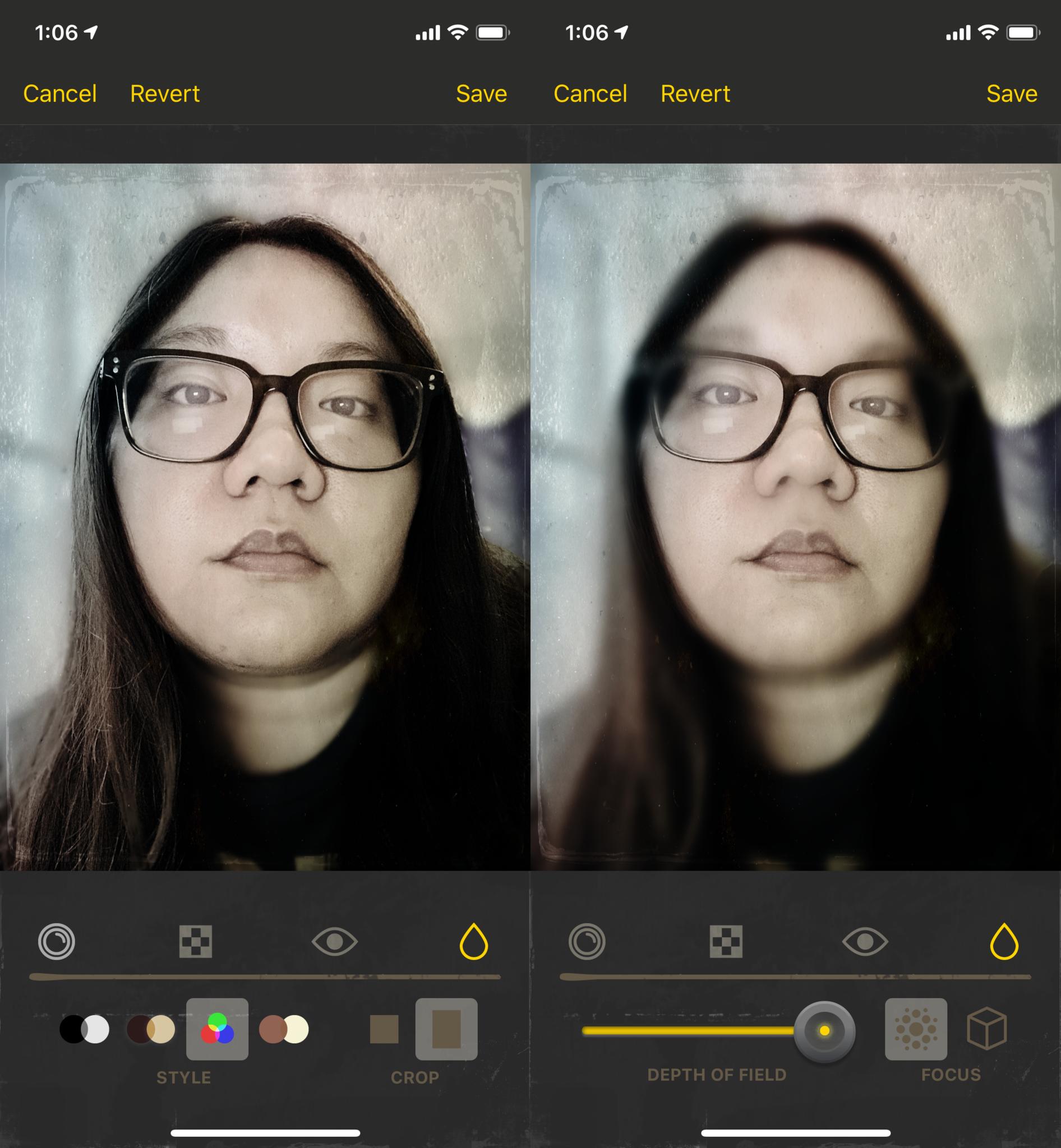The image size is (1061, 1148).
Task: Tap the left screen battery icon
Action: pyautogui.click(x=492, y=32)
